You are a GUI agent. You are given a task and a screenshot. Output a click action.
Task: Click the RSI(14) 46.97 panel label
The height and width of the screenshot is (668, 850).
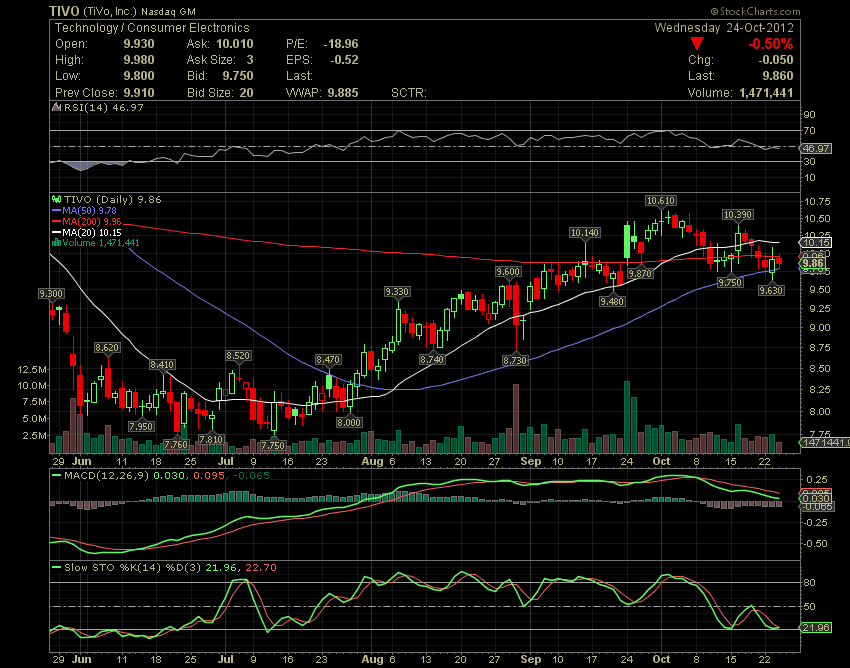click(x=104, y=107)
